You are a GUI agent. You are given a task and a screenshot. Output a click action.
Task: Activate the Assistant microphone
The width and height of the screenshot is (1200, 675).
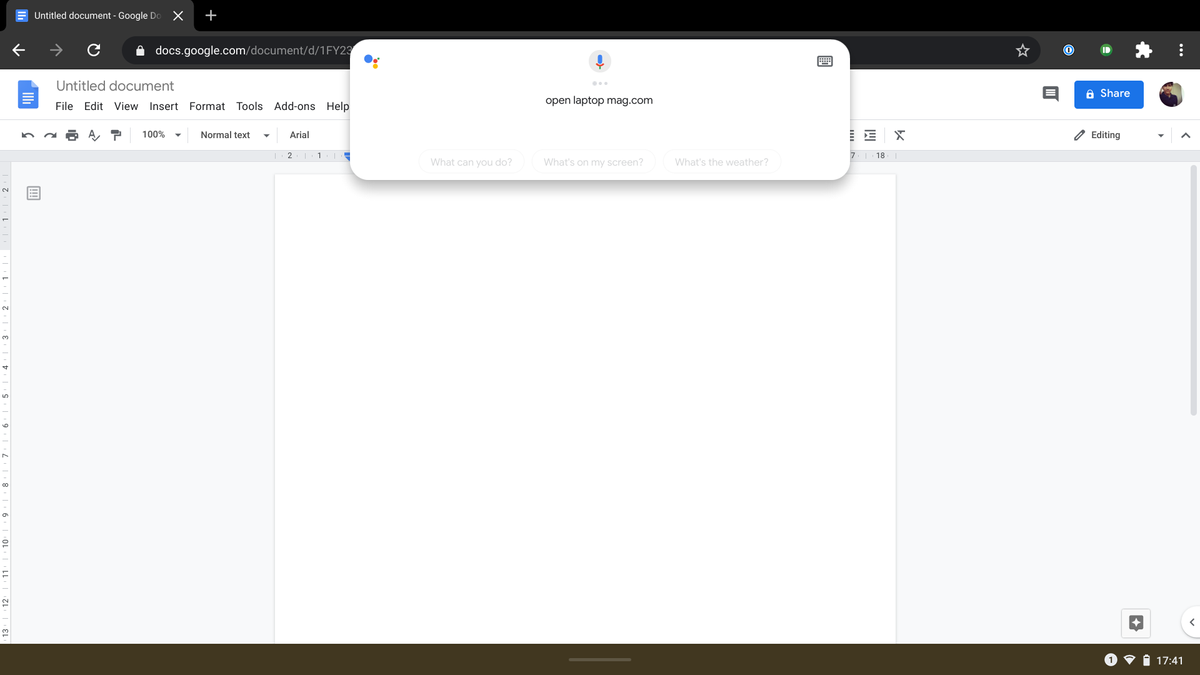point(599,61)
